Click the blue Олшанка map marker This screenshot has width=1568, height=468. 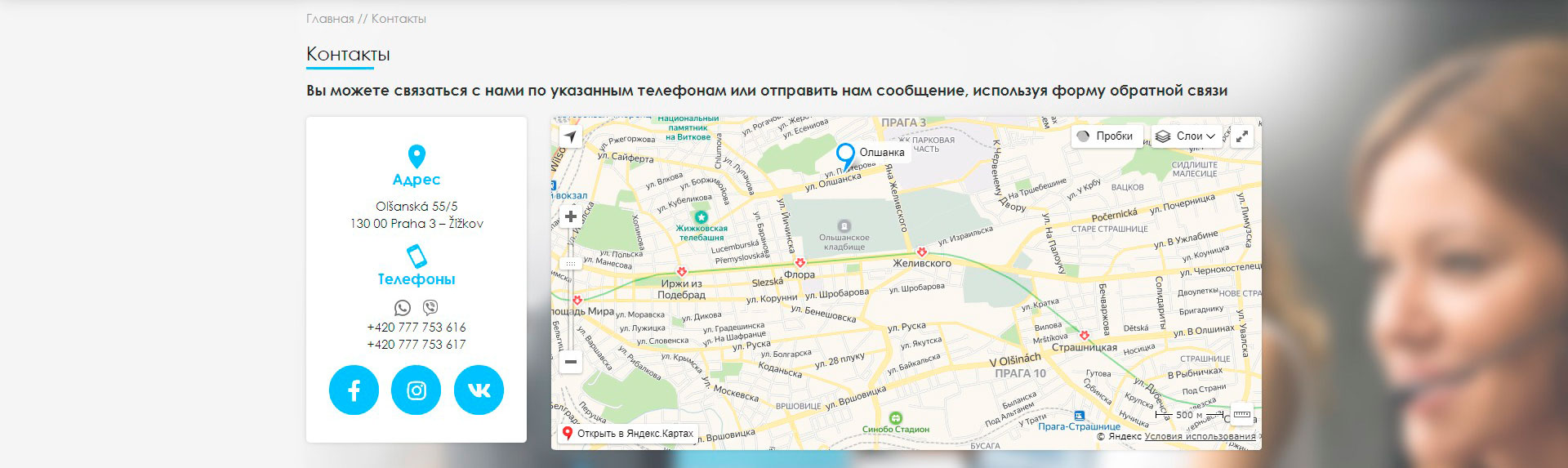[845, 155]
